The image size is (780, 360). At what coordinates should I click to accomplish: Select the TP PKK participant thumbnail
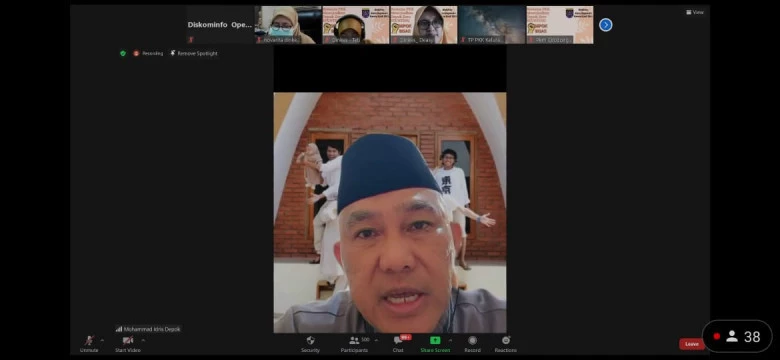pos(491,25)
